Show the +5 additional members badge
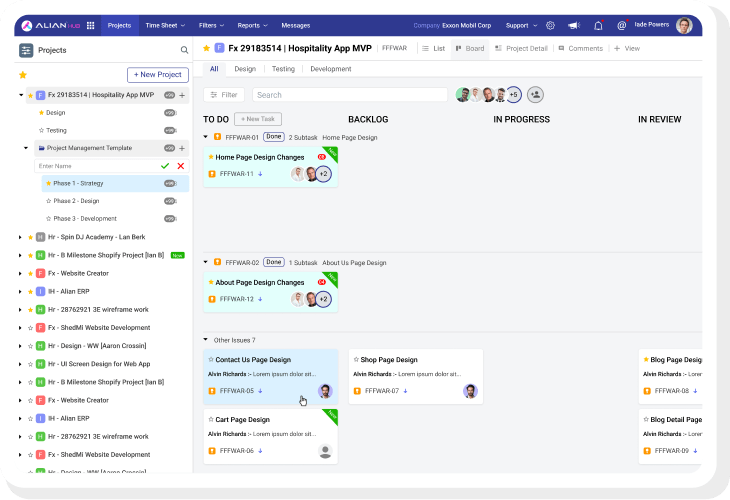 (x=514, y=95)
